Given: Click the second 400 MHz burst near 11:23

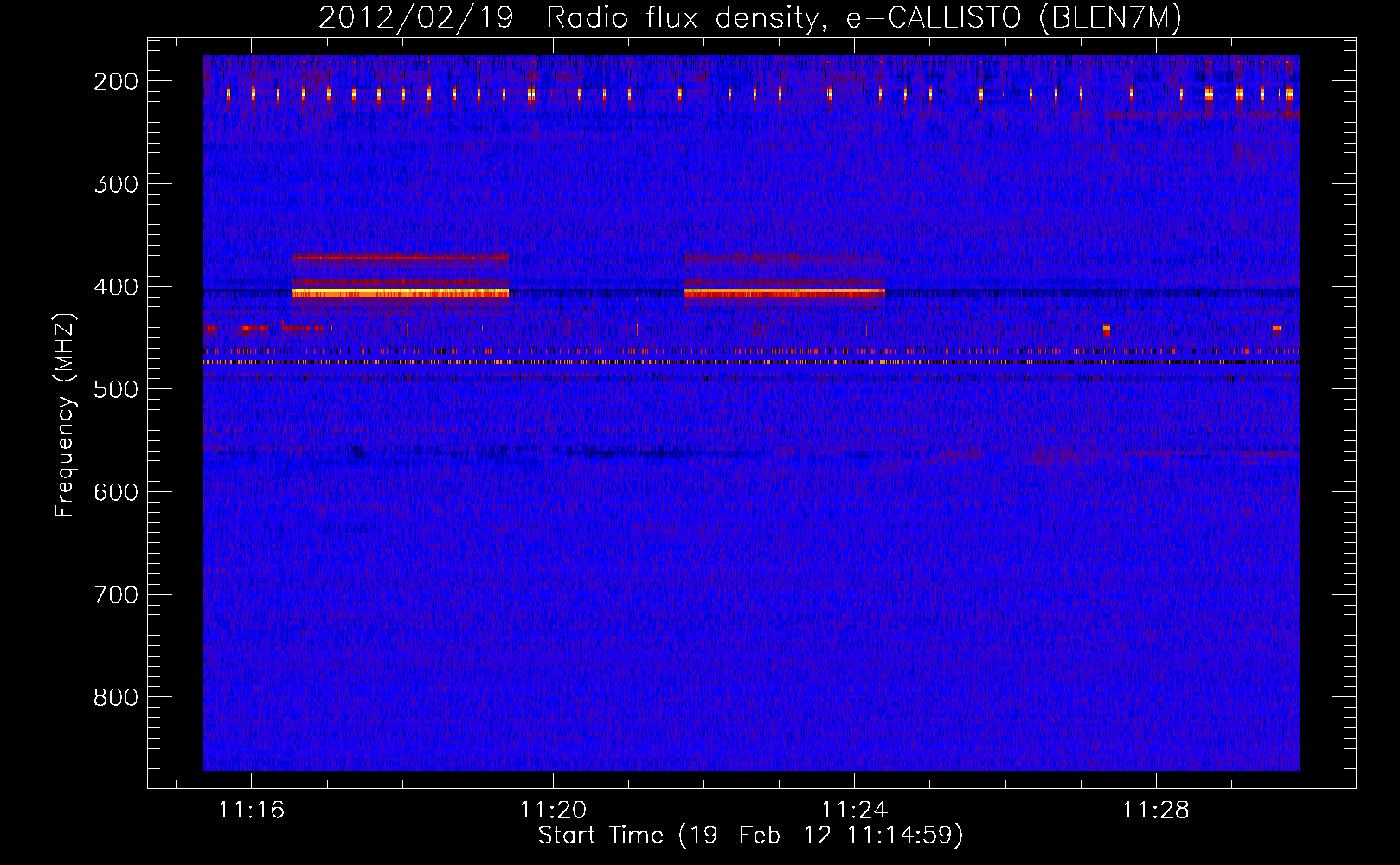Looking at the screenshot, I should point(785,293).
